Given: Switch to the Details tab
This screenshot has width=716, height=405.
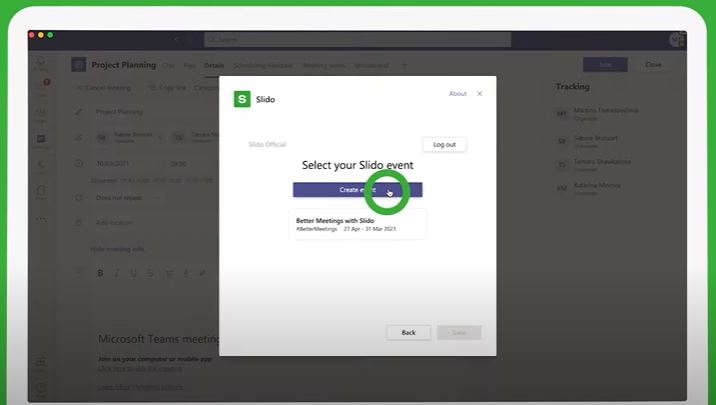Looking at the screenshot, I should pos(214,65).
